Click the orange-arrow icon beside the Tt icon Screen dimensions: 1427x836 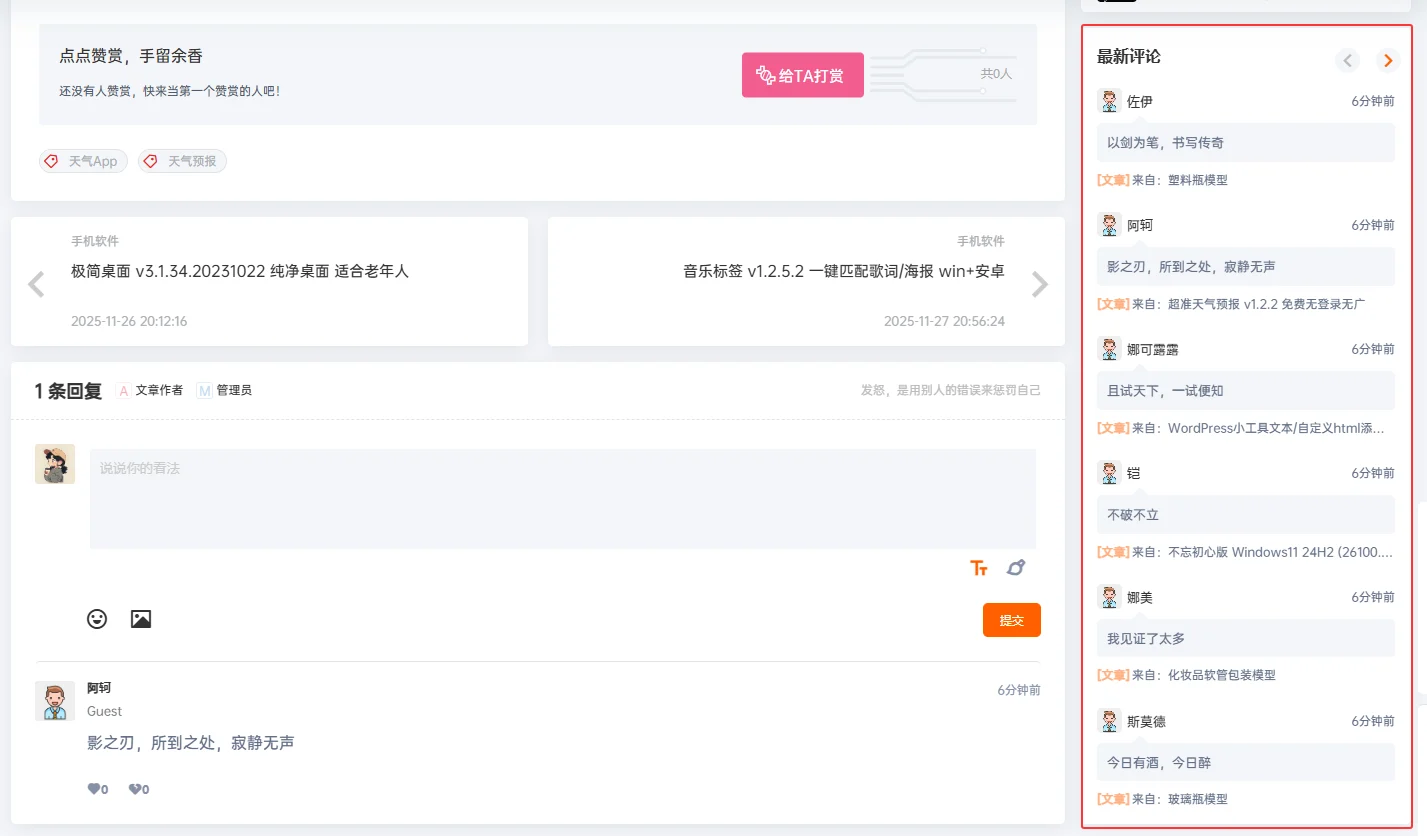click(x=1016, y=568)
